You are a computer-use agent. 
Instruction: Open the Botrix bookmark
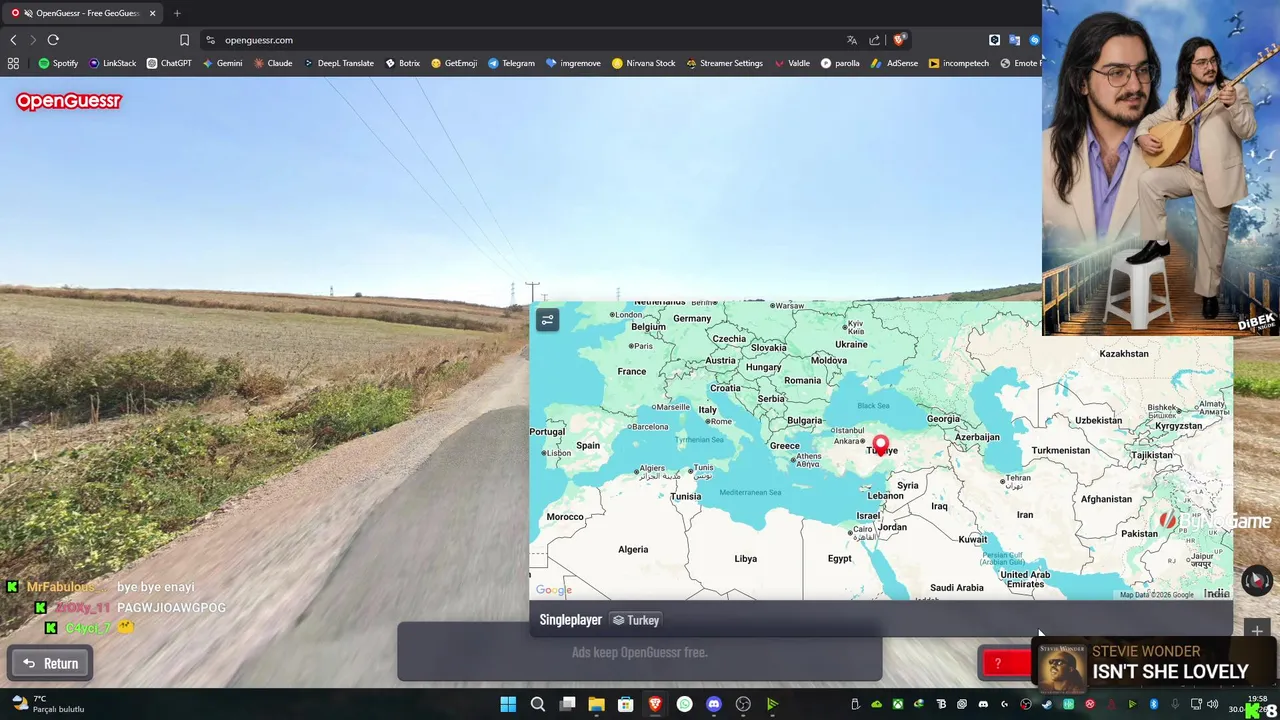[x=403, y=63]
